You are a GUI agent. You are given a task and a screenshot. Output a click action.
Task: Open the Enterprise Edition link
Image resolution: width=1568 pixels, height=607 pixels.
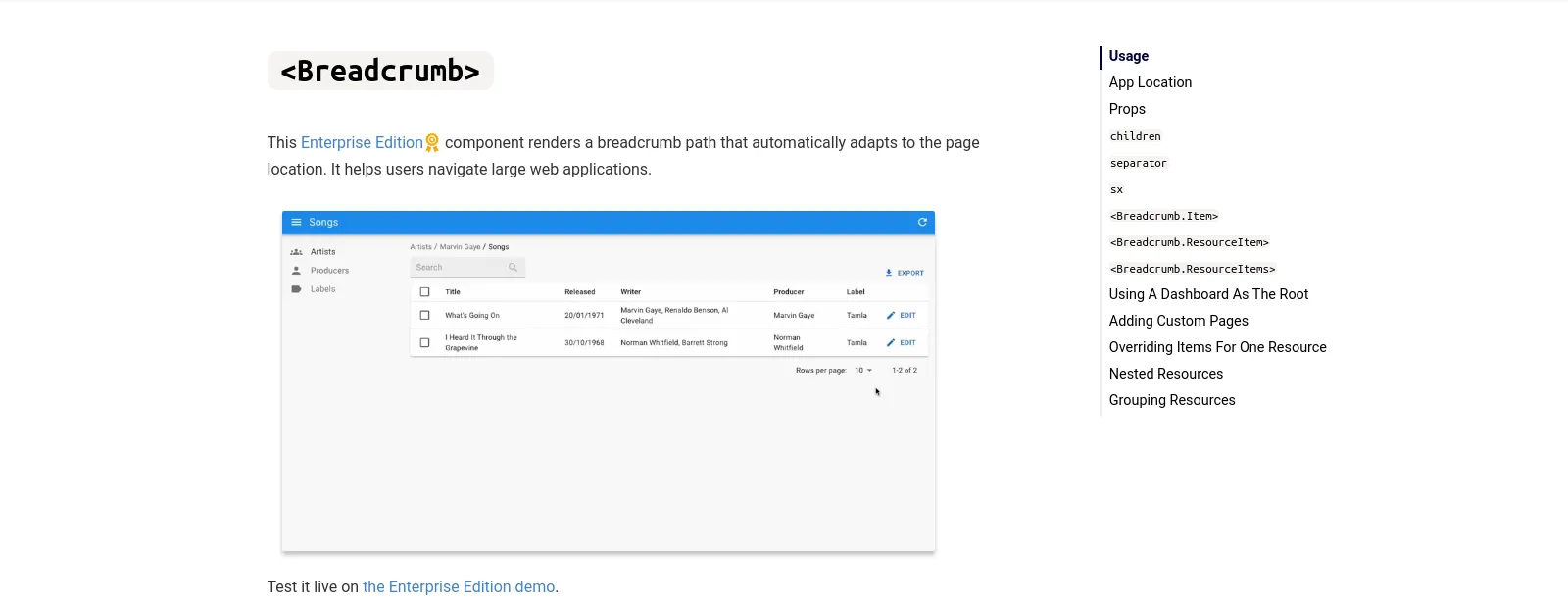[362, 143]
